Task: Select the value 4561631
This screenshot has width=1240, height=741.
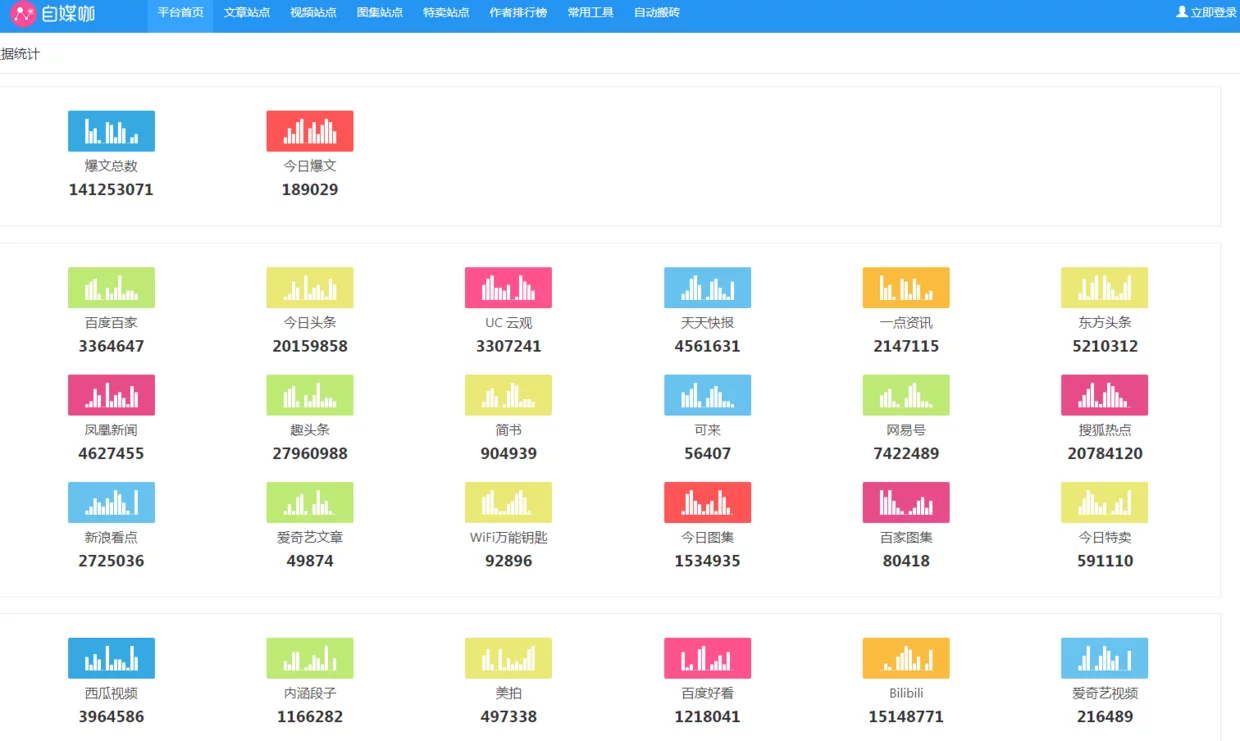Action: point(707,346)
